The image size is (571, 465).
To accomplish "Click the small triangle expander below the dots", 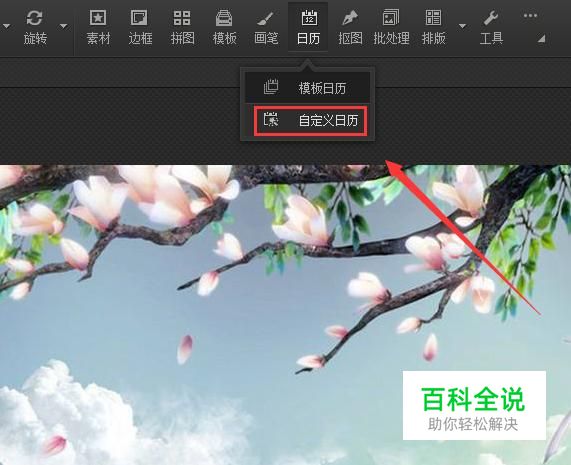I will tap(542, 38).
